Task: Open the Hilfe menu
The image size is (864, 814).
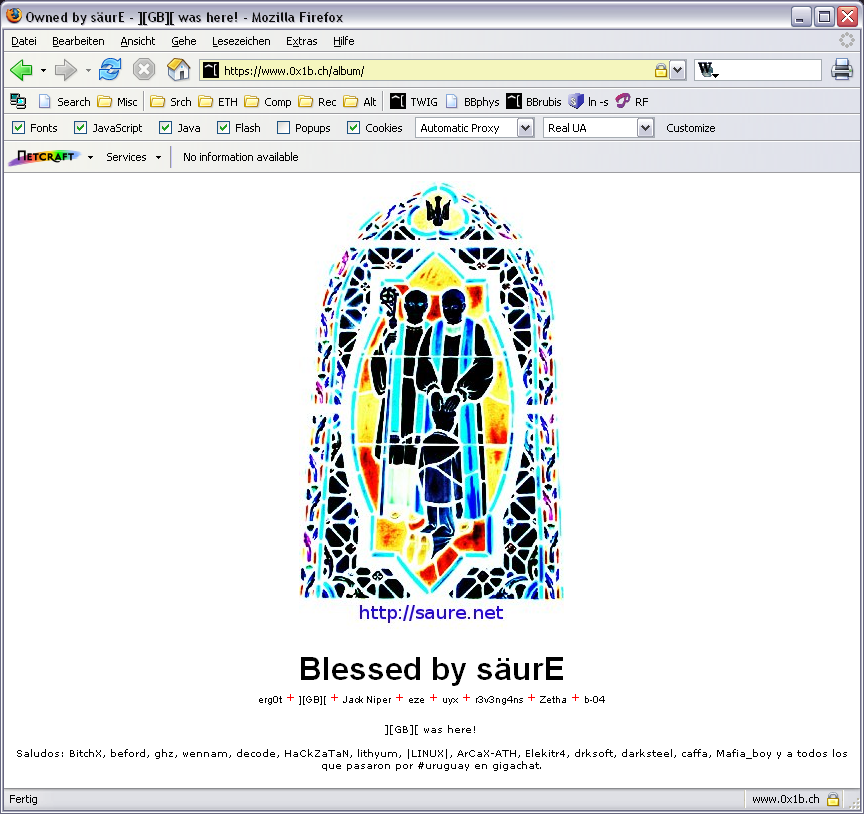Action: (343, 41)
